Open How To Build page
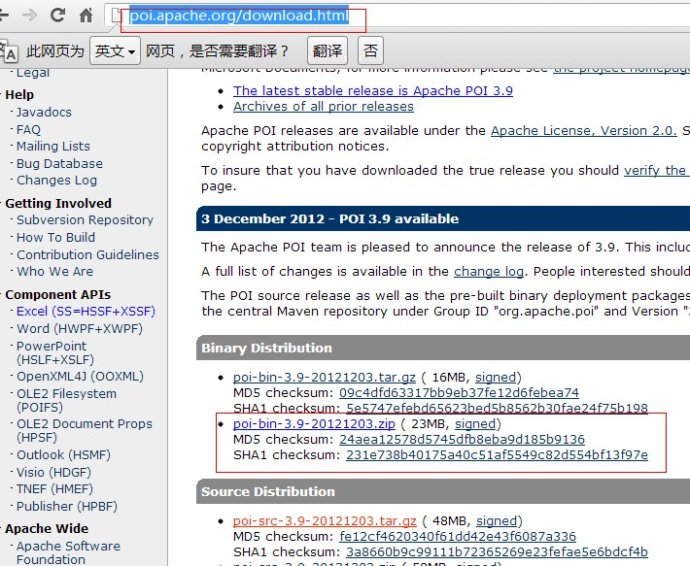 tap(56, 237)
